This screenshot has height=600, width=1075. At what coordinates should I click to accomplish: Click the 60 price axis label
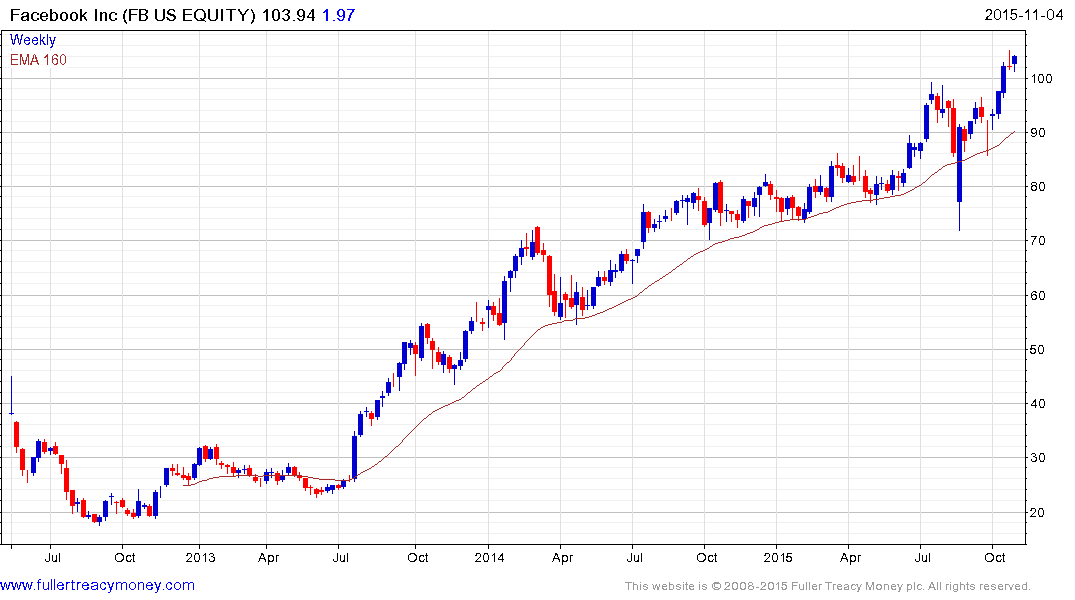click(x=1038, y=296)
